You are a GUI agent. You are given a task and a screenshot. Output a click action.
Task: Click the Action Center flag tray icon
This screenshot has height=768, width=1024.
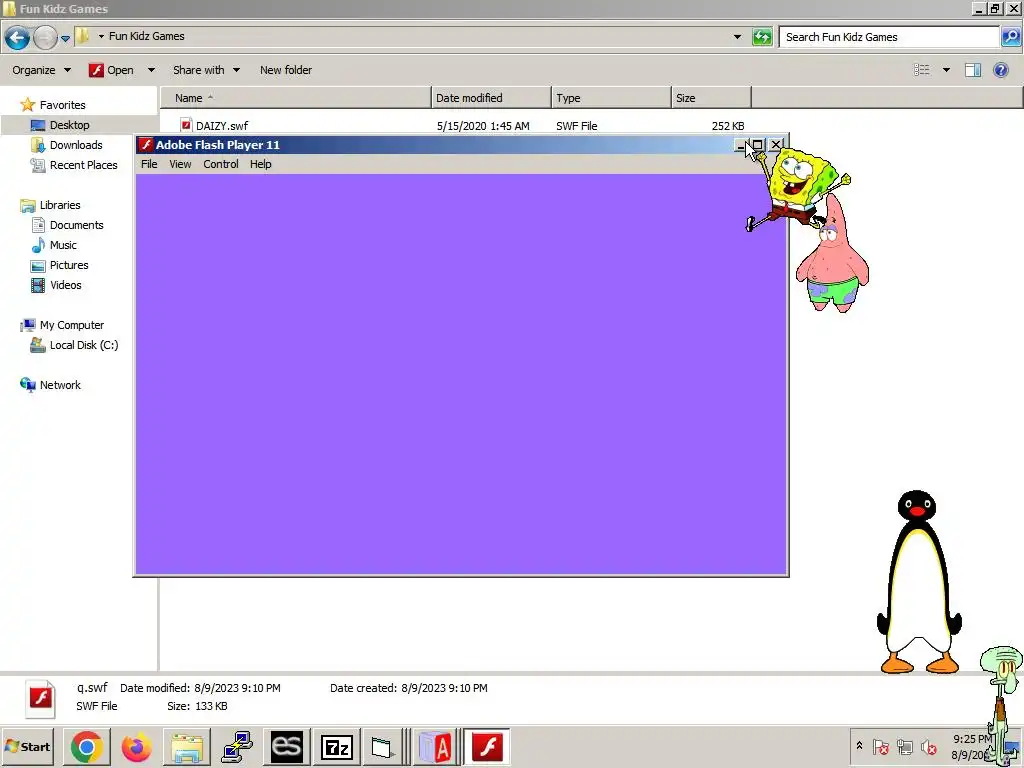click(x=880, y=746)
